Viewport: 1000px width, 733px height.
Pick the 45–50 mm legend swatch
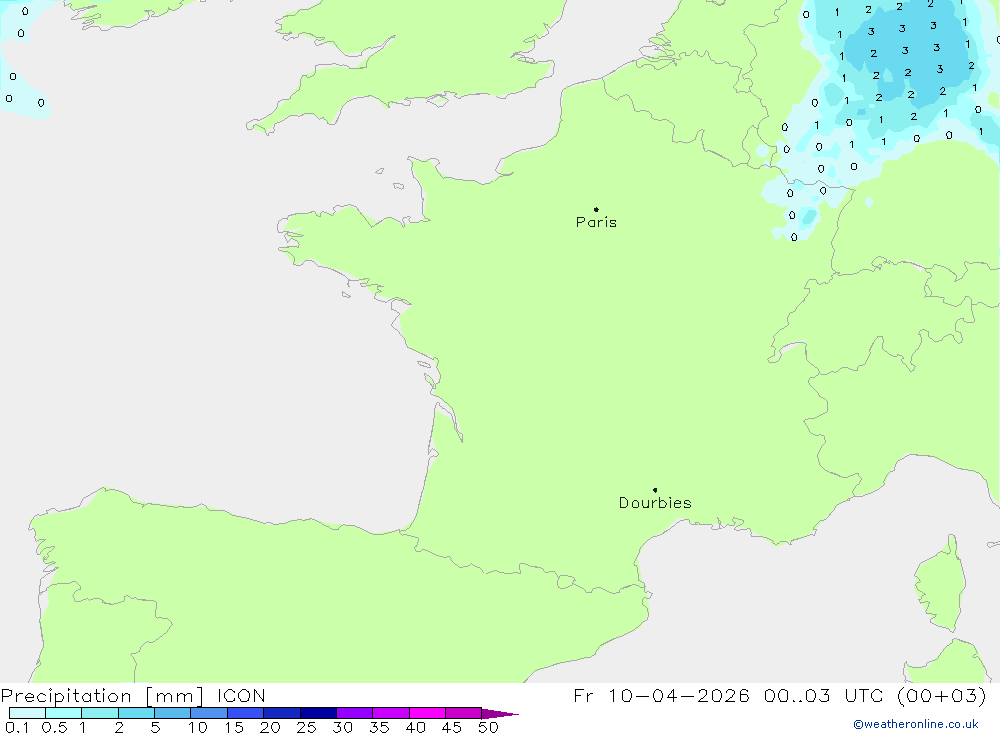point(464,713)
